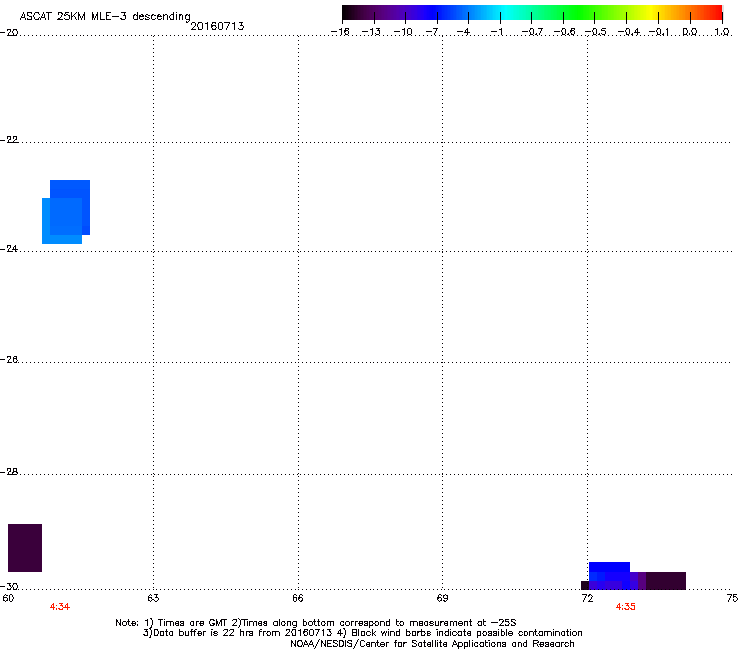Click the -22 latitude axis label
Image resolution: width=740 pixels, height=650 pixels.
point(9,140)
